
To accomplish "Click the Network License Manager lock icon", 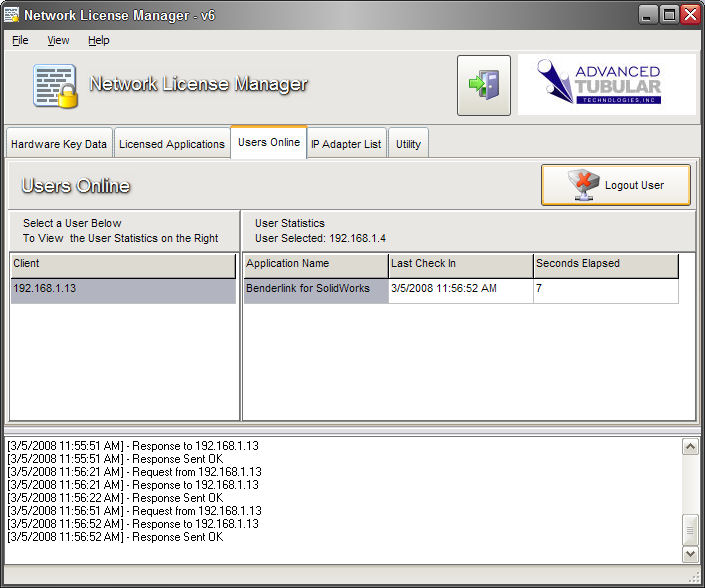I will click(55, 86).
